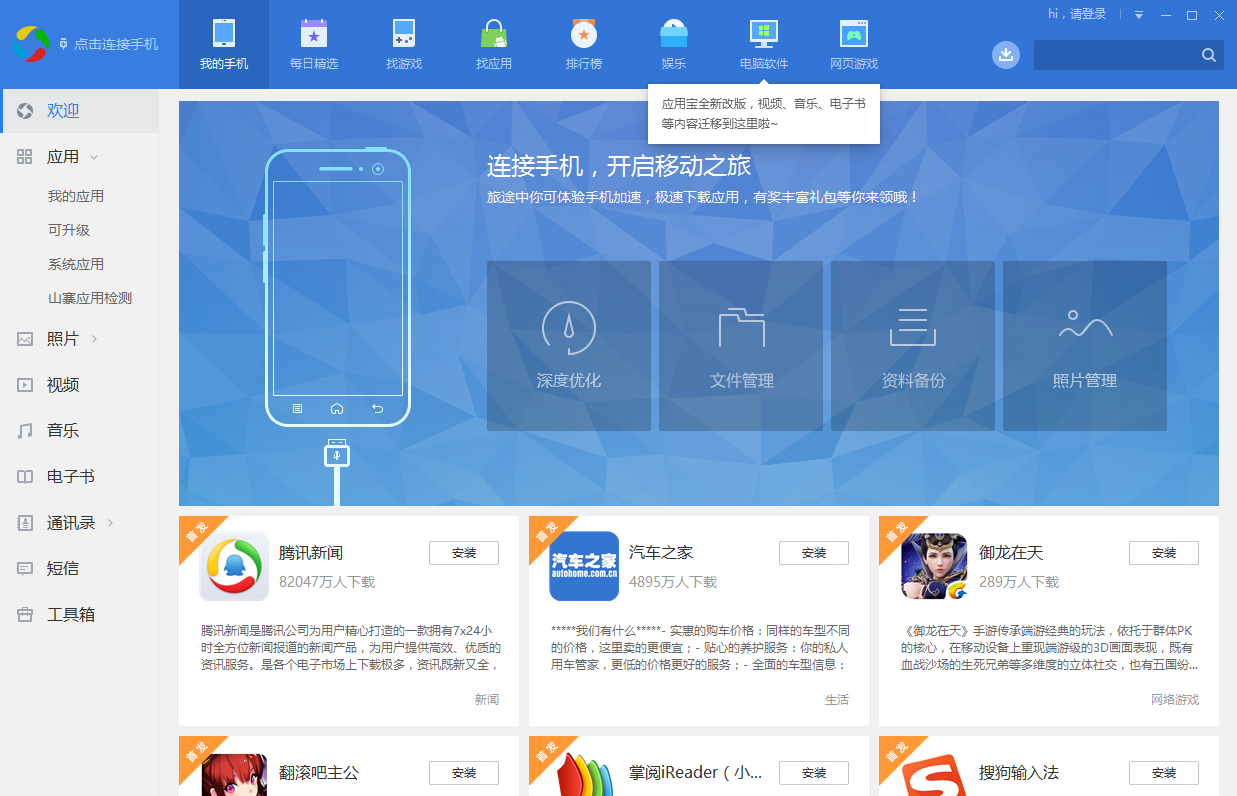The width and height of the screenshot is (1237, 796).
Task: Switch to the 找游戏 tab
Action: pos(404,44)
